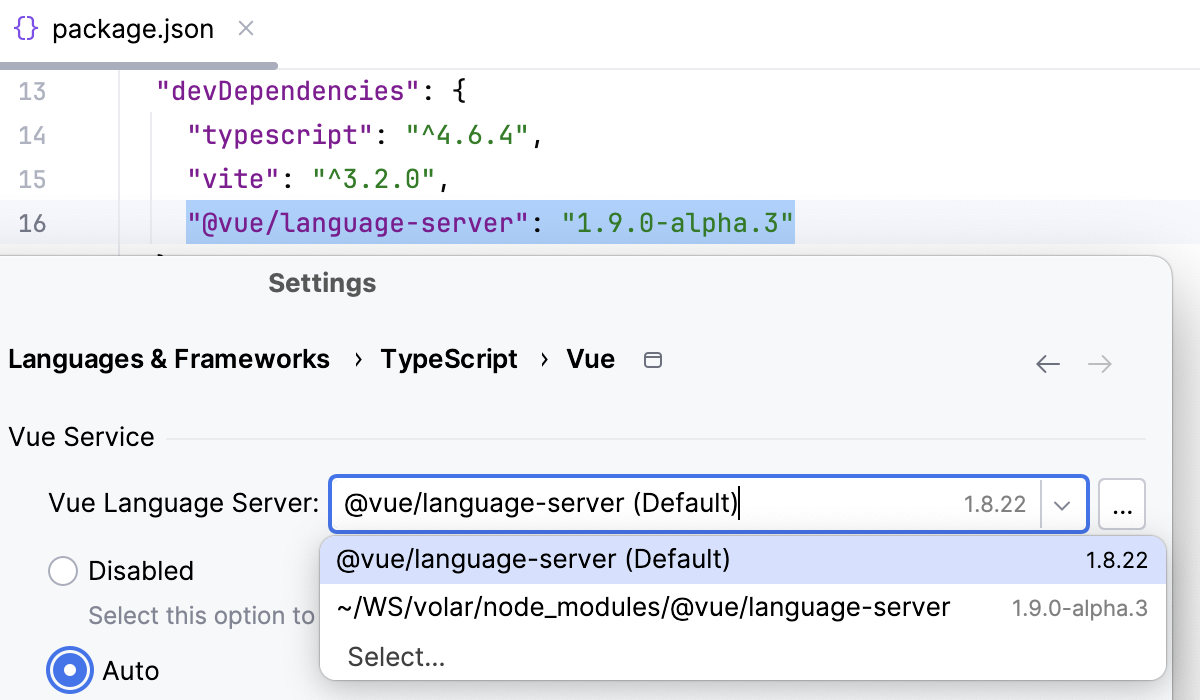This screenshot has width=1200, height=700.
Task: Select the Disabled radio button
Action: tap(63, 570)
